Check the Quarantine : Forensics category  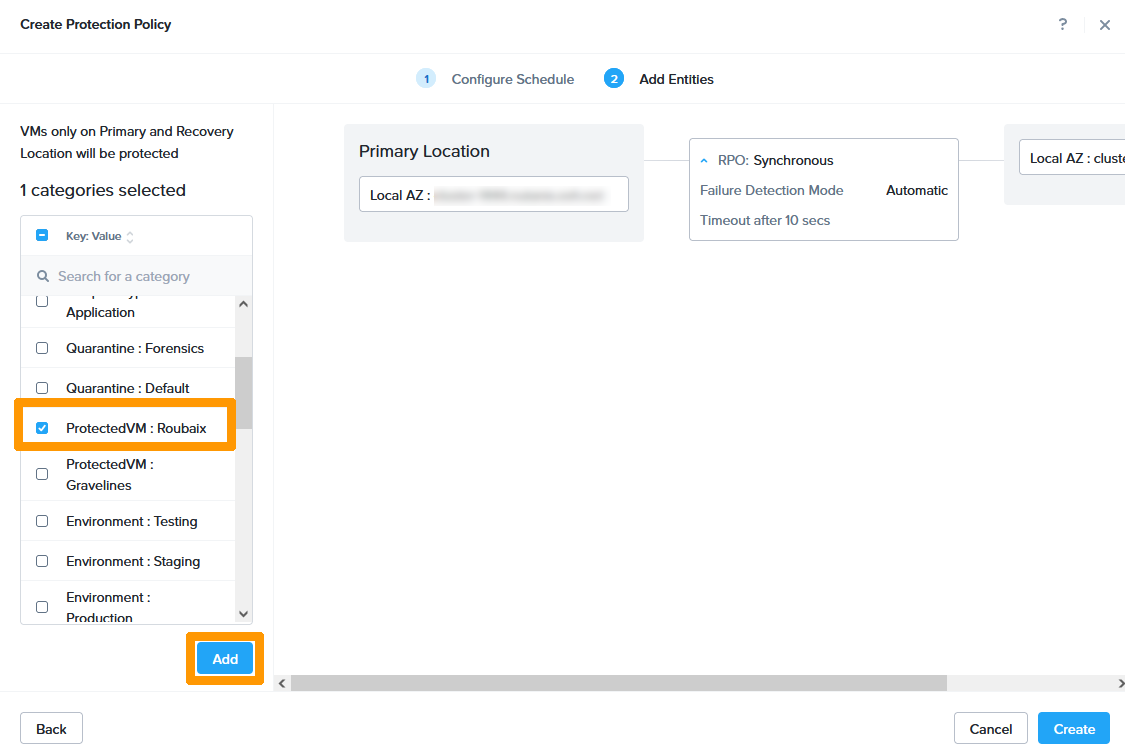tap(42, 348)
